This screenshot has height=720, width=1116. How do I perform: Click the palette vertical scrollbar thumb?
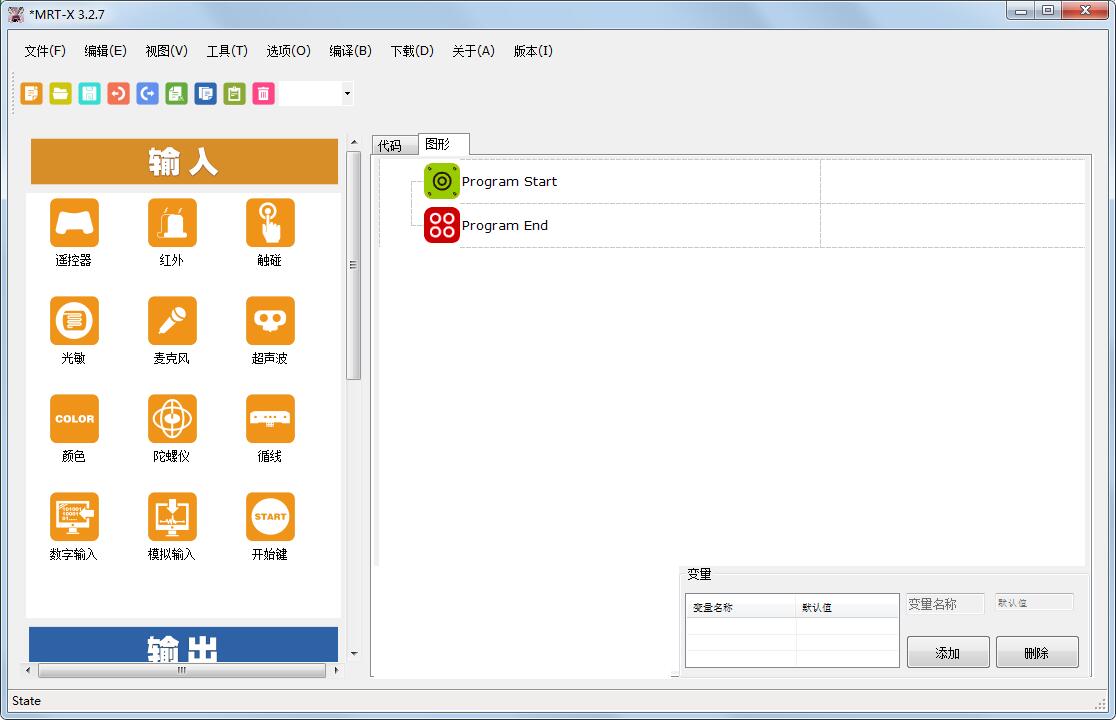click(x=353, y=265)
